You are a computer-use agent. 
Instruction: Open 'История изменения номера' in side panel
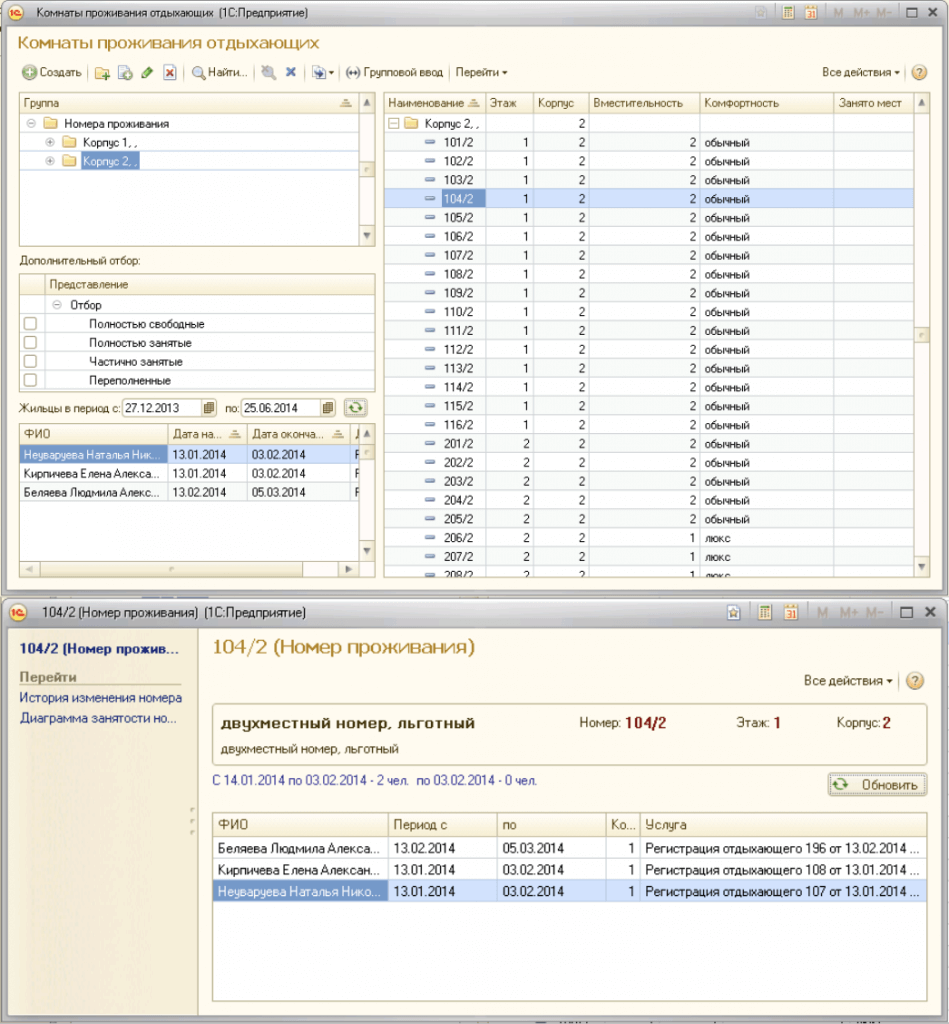click(x=100, y=698)
